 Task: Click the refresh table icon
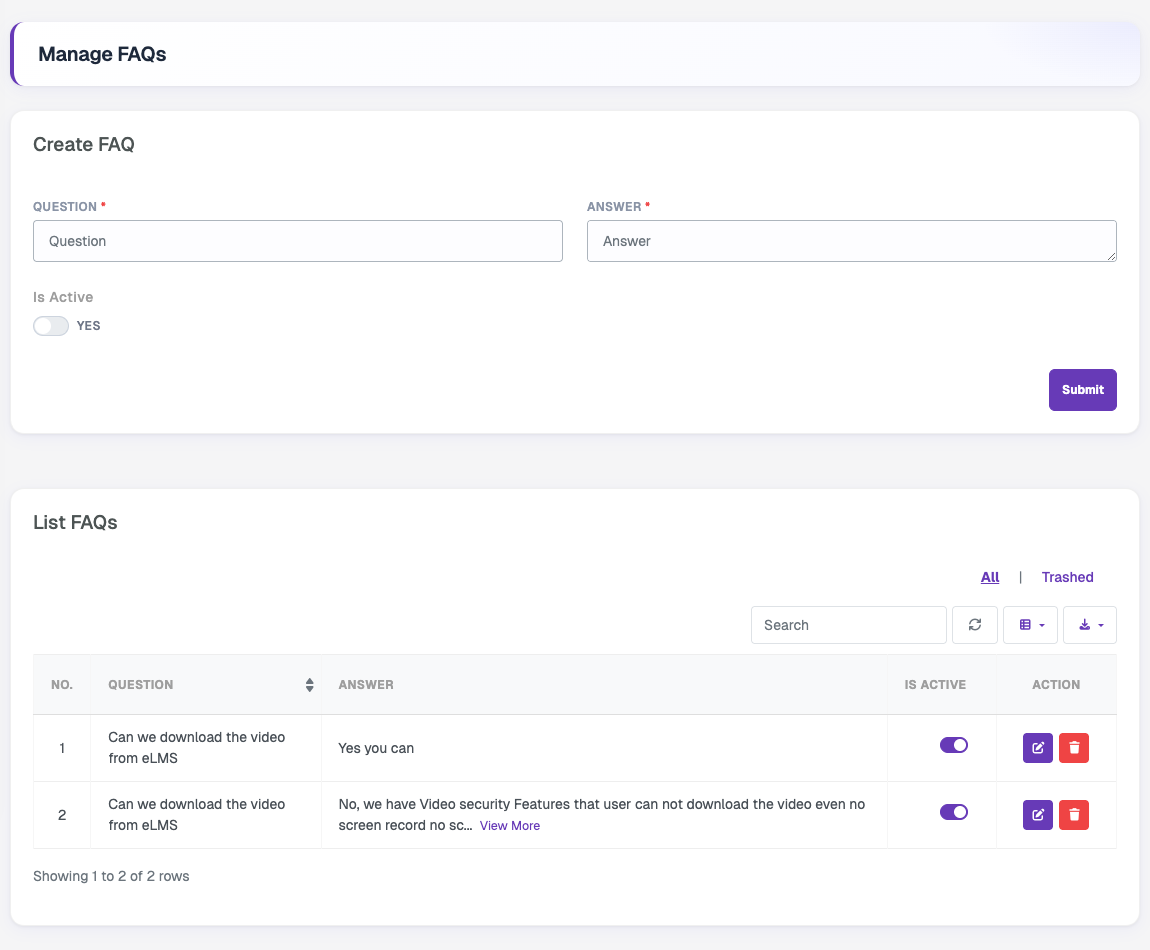pyautogui.click(x=974, y=624)
